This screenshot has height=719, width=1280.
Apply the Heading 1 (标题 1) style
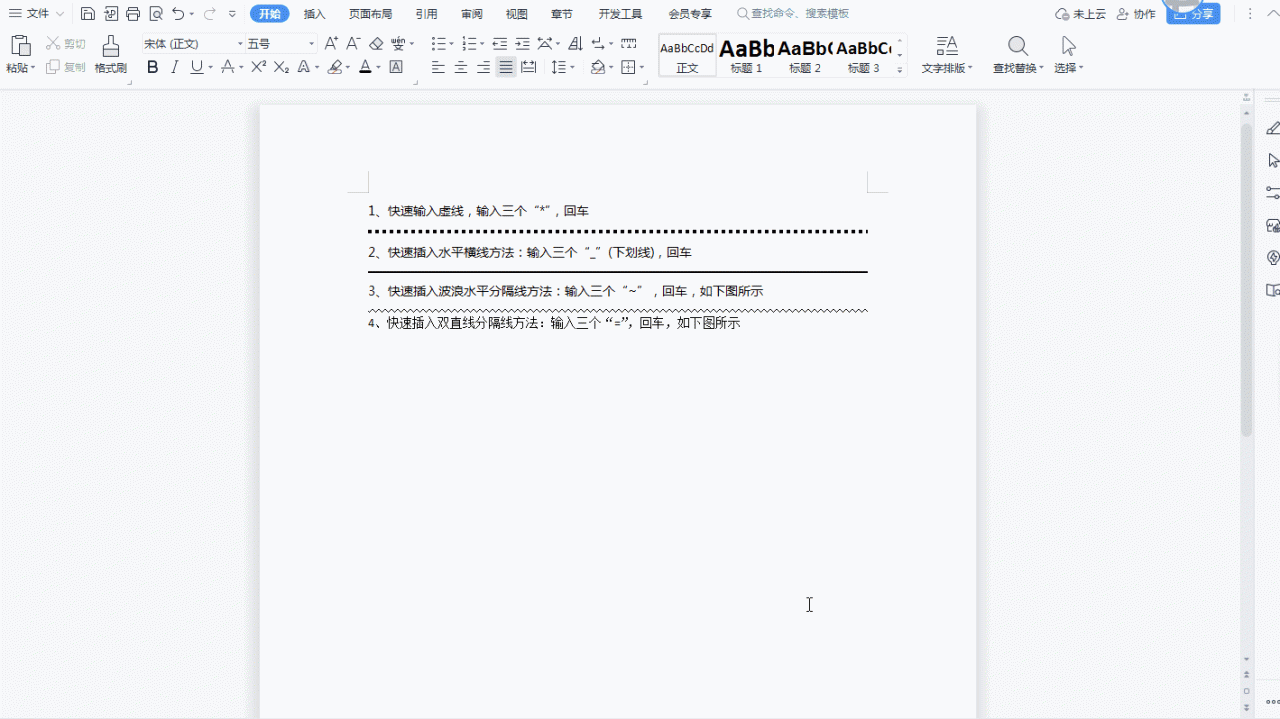(746, 56)
